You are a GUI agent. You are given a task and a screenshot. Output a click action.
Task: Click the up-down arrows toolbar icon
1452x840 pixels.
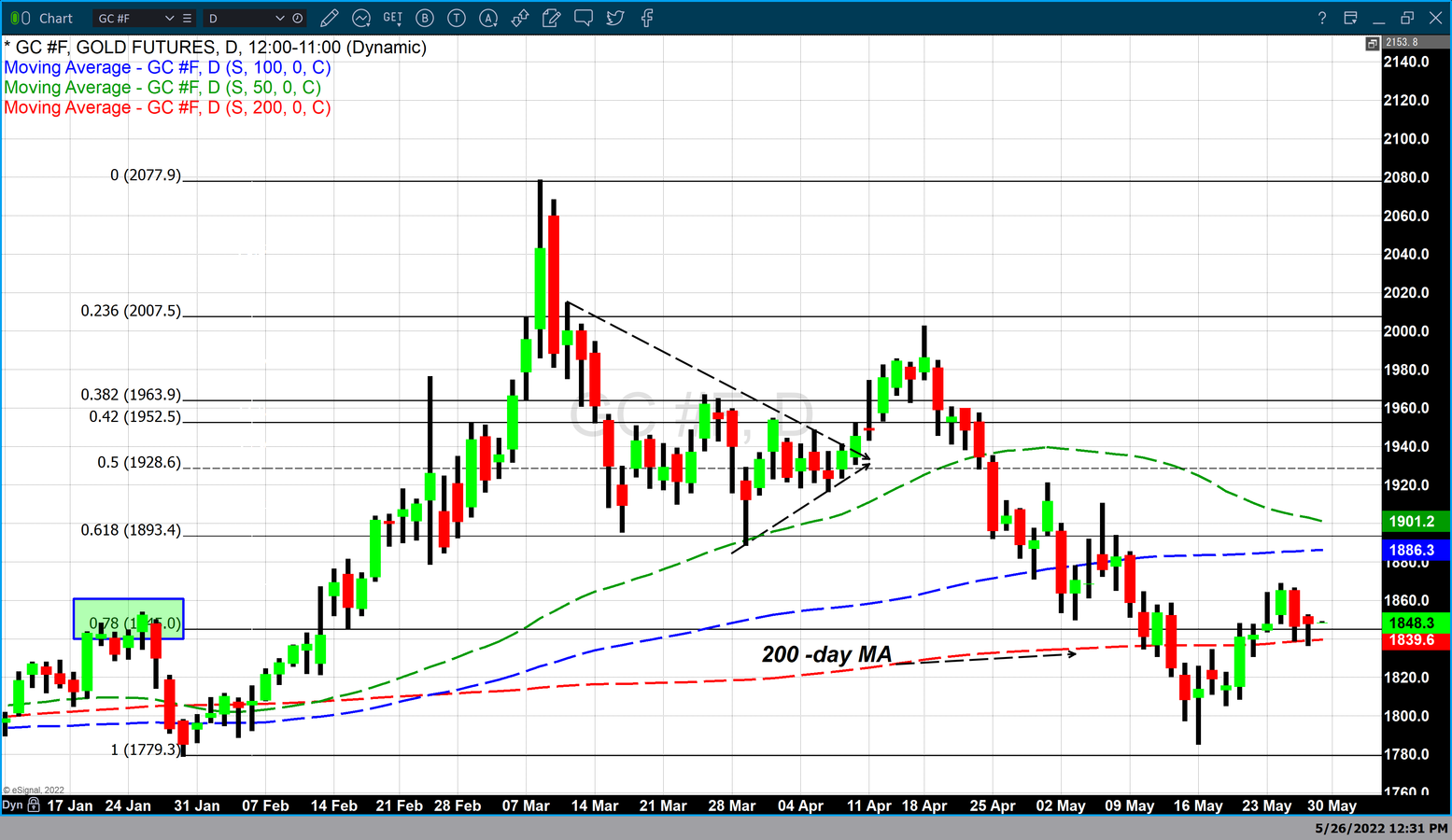pyautogui.click(x=520, y=18)
